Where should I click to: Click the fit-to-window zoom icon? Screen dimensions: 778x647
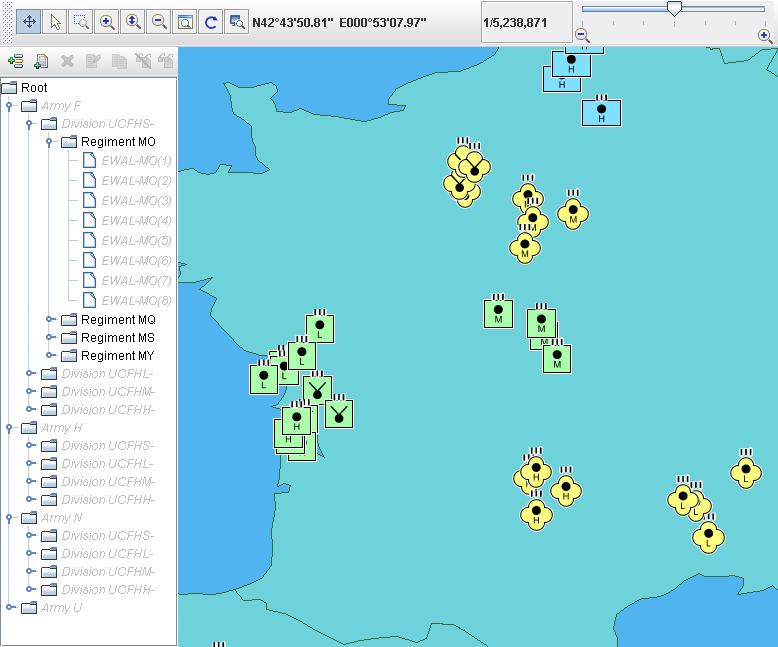pos(185,21)
